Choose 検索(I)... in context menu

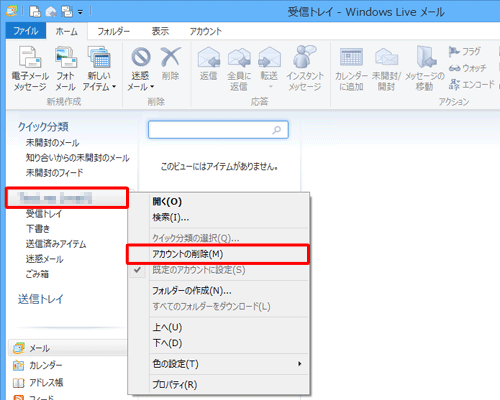(218, 218)
